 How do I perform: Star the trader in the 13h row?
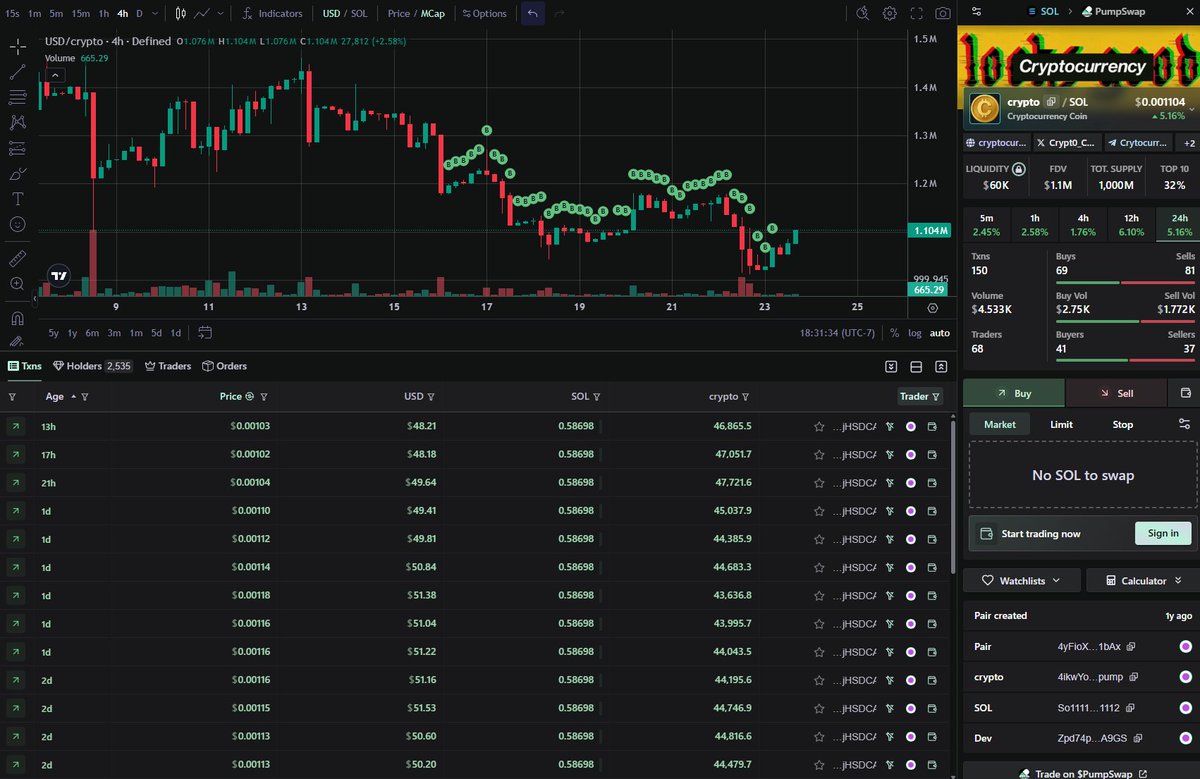click(x=821, y=427)
